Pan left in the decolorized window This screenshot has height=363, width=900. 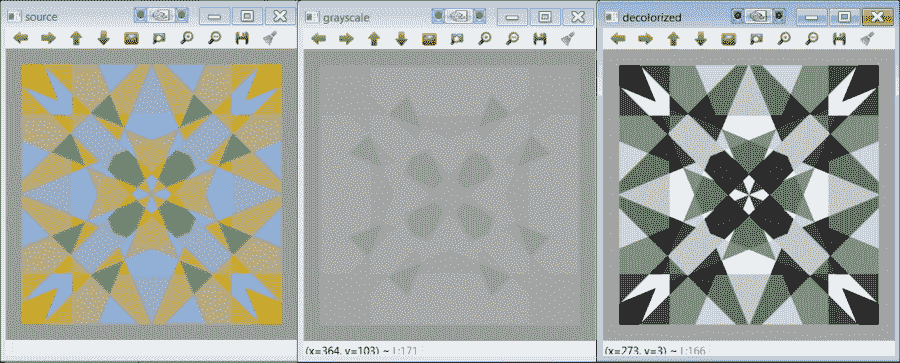[618, 38]
